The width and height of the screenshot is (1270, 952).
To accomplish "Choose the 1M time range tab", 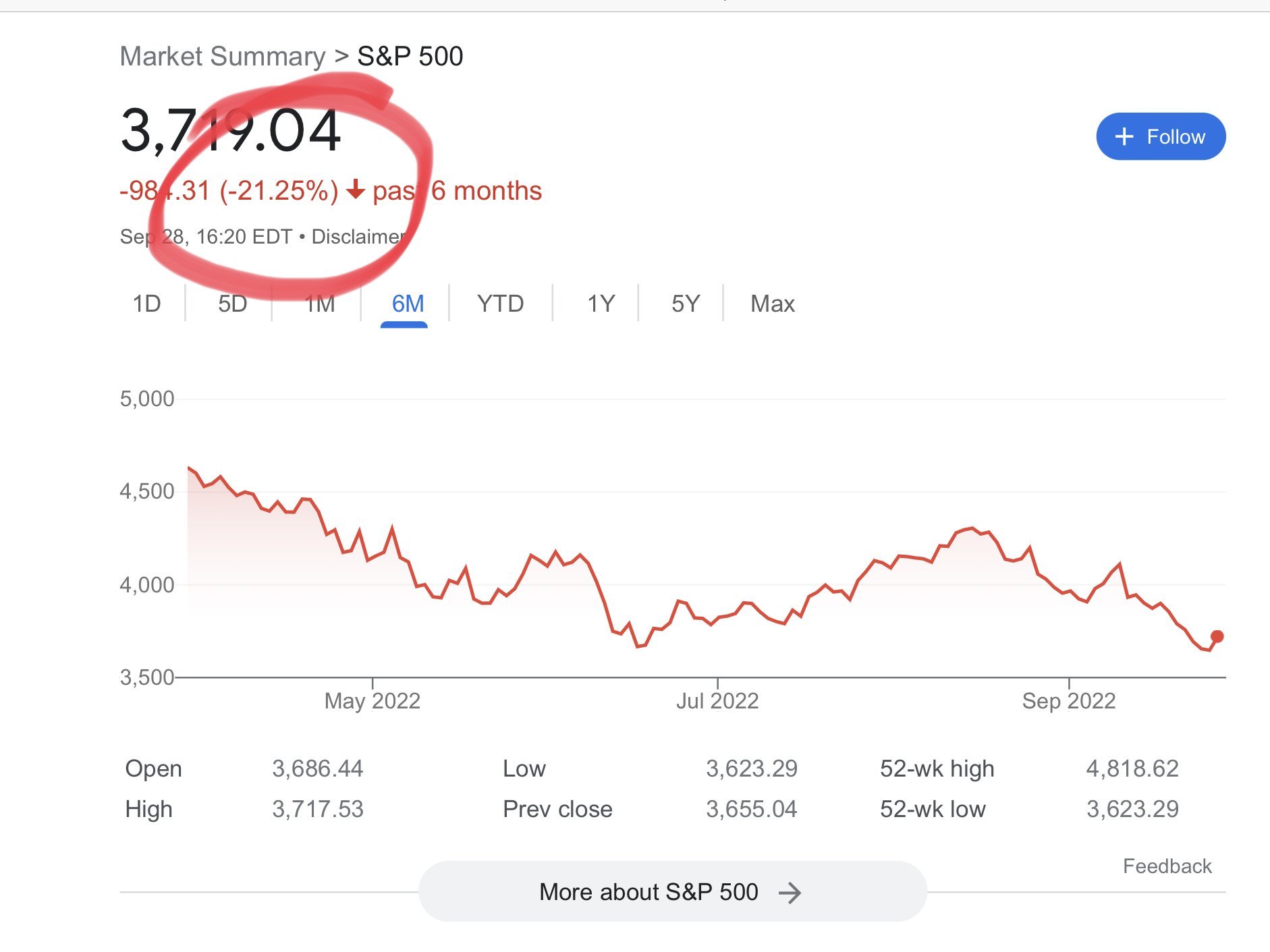I will pyautogui.click(x=319, y=304).
